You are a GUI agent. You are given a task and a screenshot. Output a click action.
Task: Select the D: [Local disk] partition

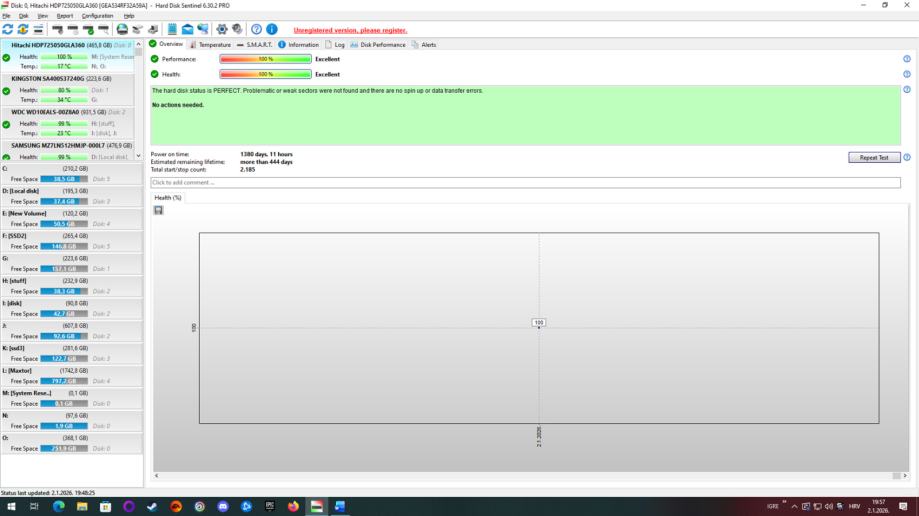72,196
